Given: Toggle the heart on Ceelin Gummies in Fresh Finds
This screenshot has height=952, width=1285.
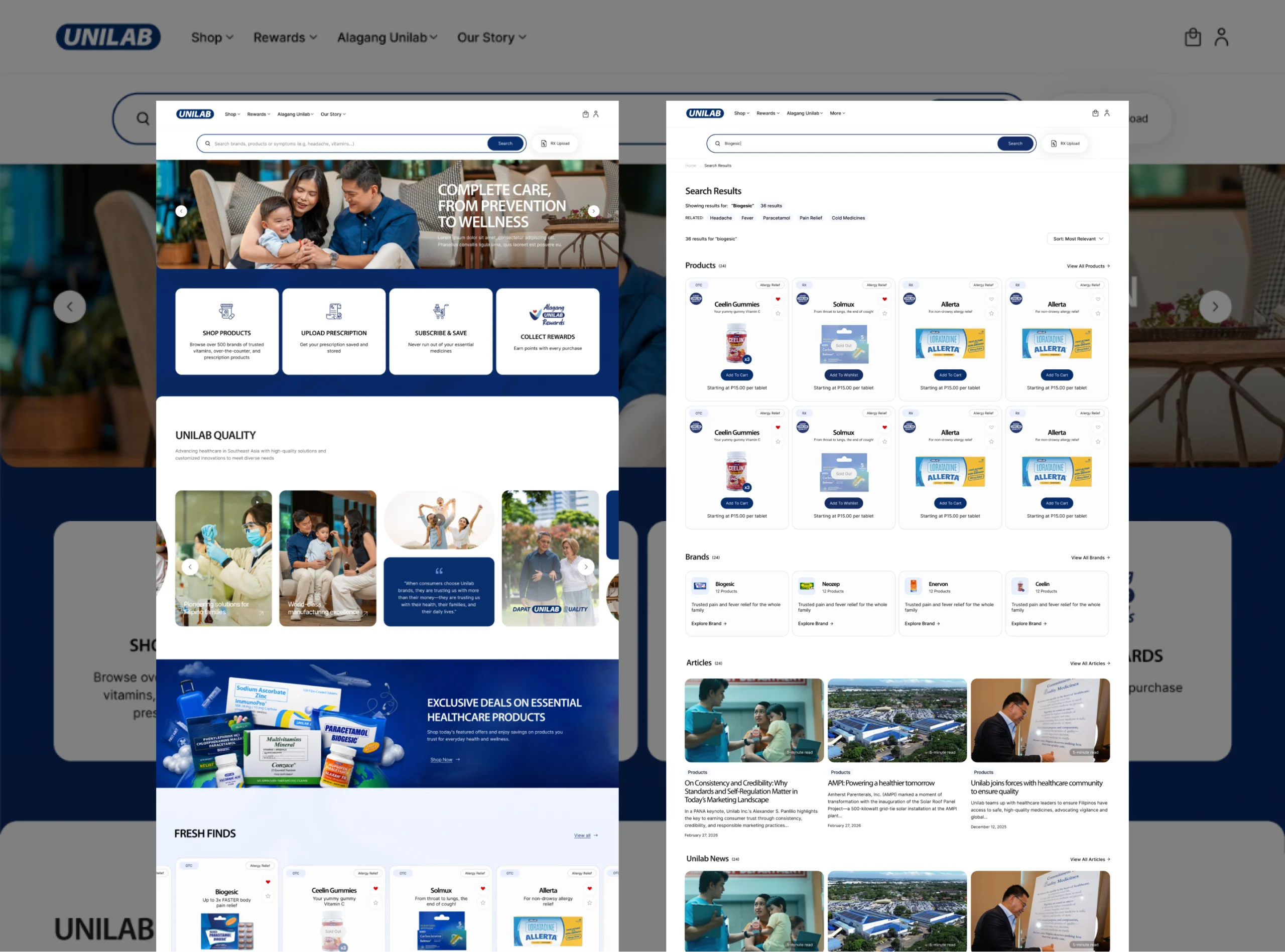Looking at the screenshot, I should [x=375, y=889].
